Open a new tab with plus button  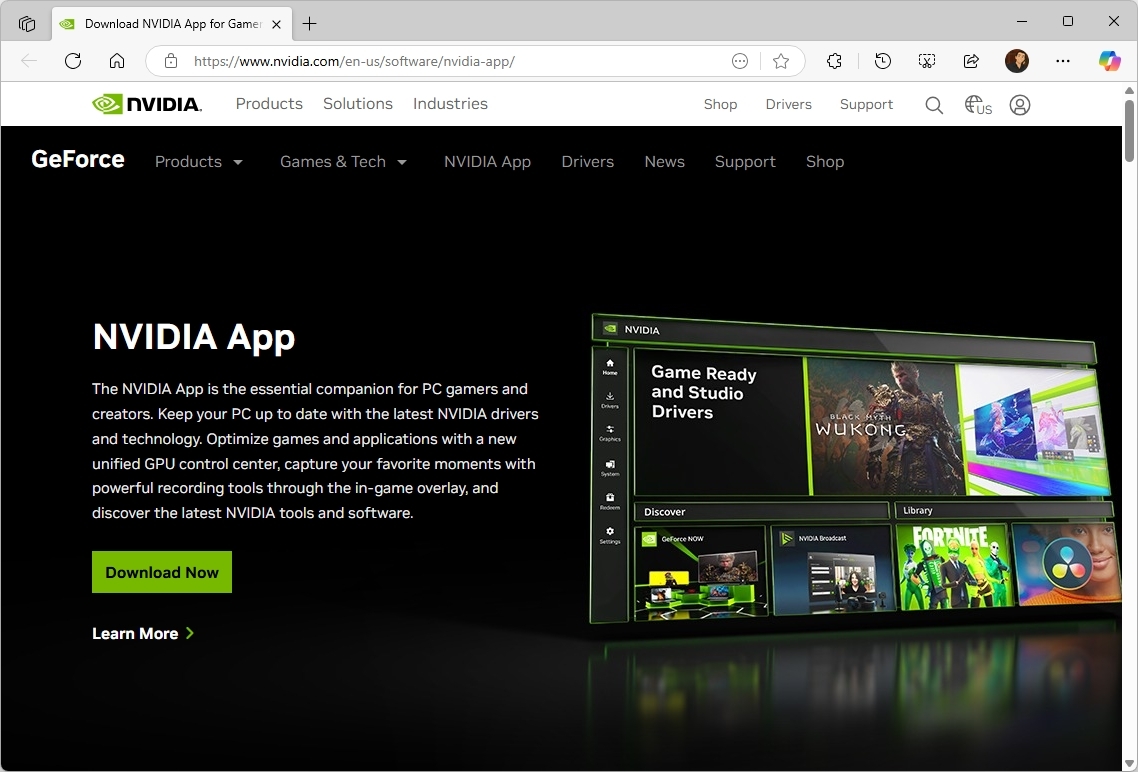pyautogui.click(x=309, y=24)
